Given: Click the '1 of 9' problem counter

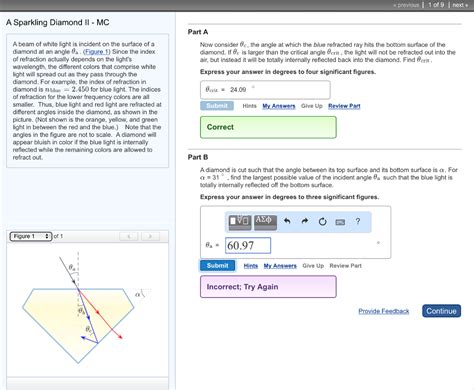Looking at the screenshot, I should point(436,5).
